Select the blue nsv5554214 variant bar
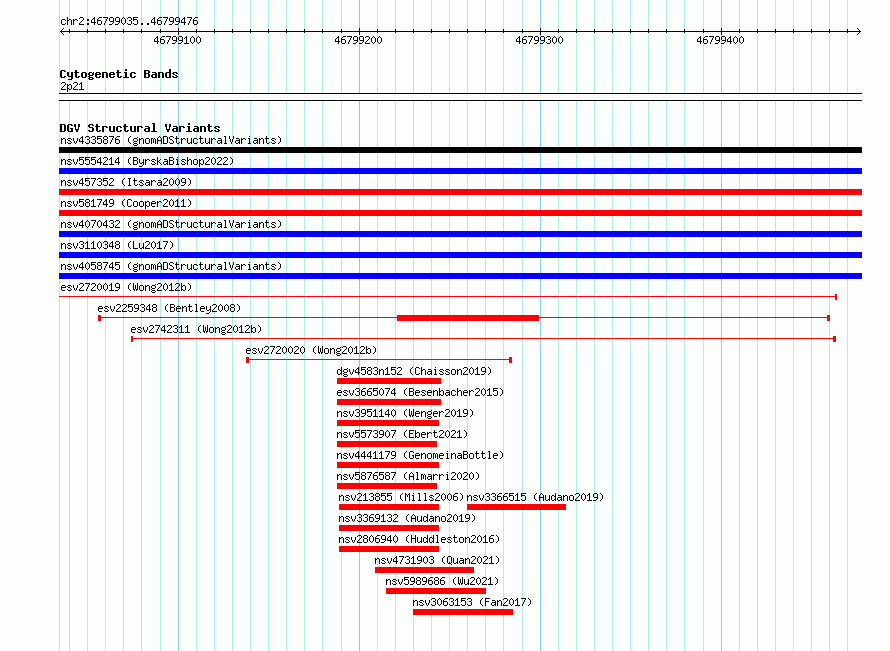The width and height of the screenshot is (890, 651). [x=460, y=171]
